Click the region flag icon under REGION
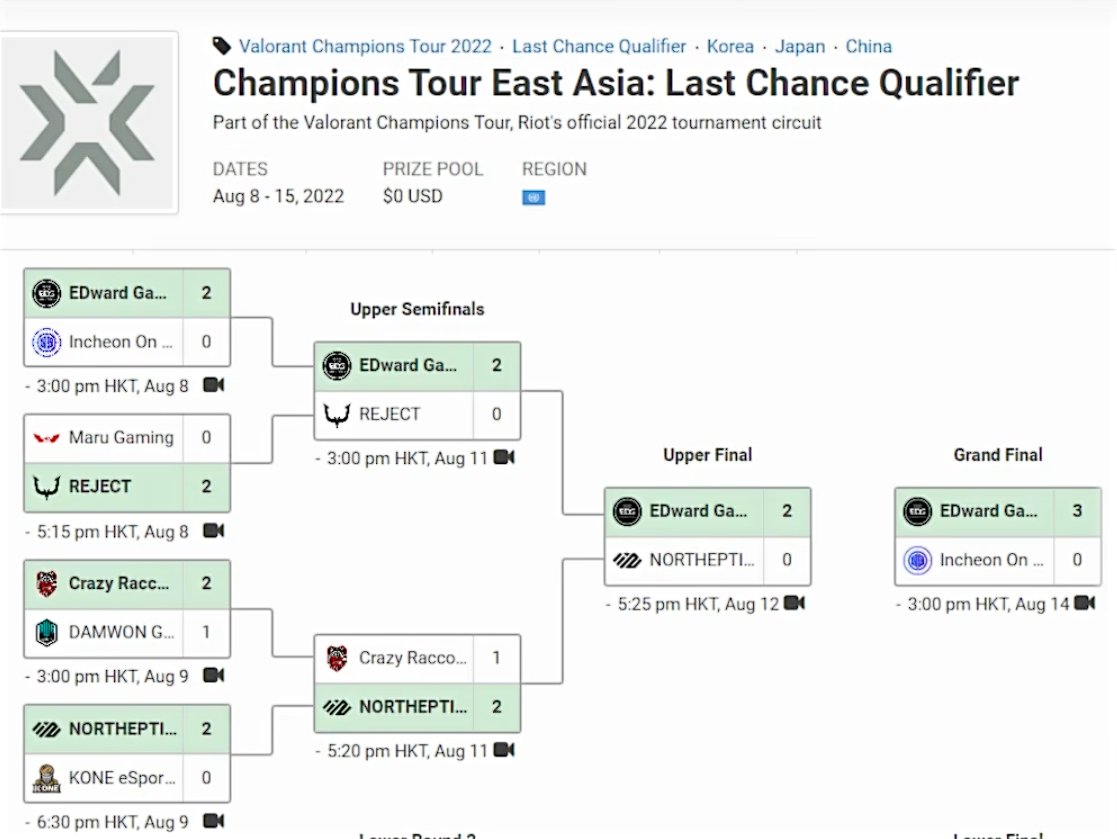Screen dimensions: 1117x839 533,198
